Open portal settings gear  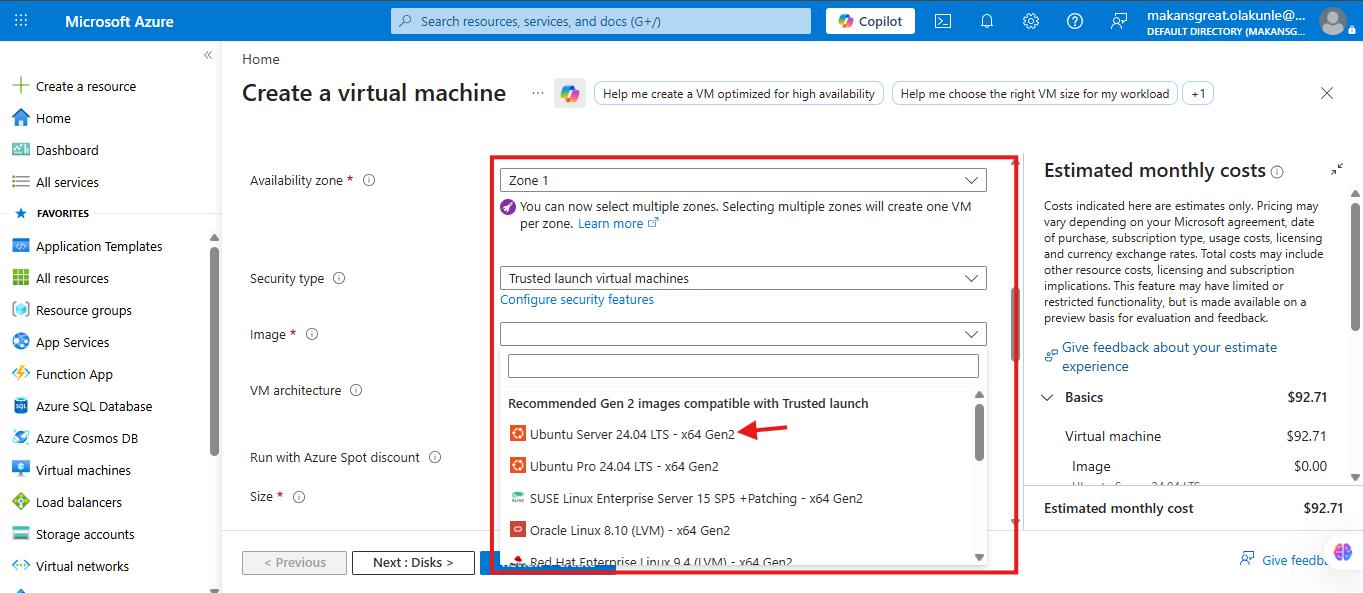1031,21
